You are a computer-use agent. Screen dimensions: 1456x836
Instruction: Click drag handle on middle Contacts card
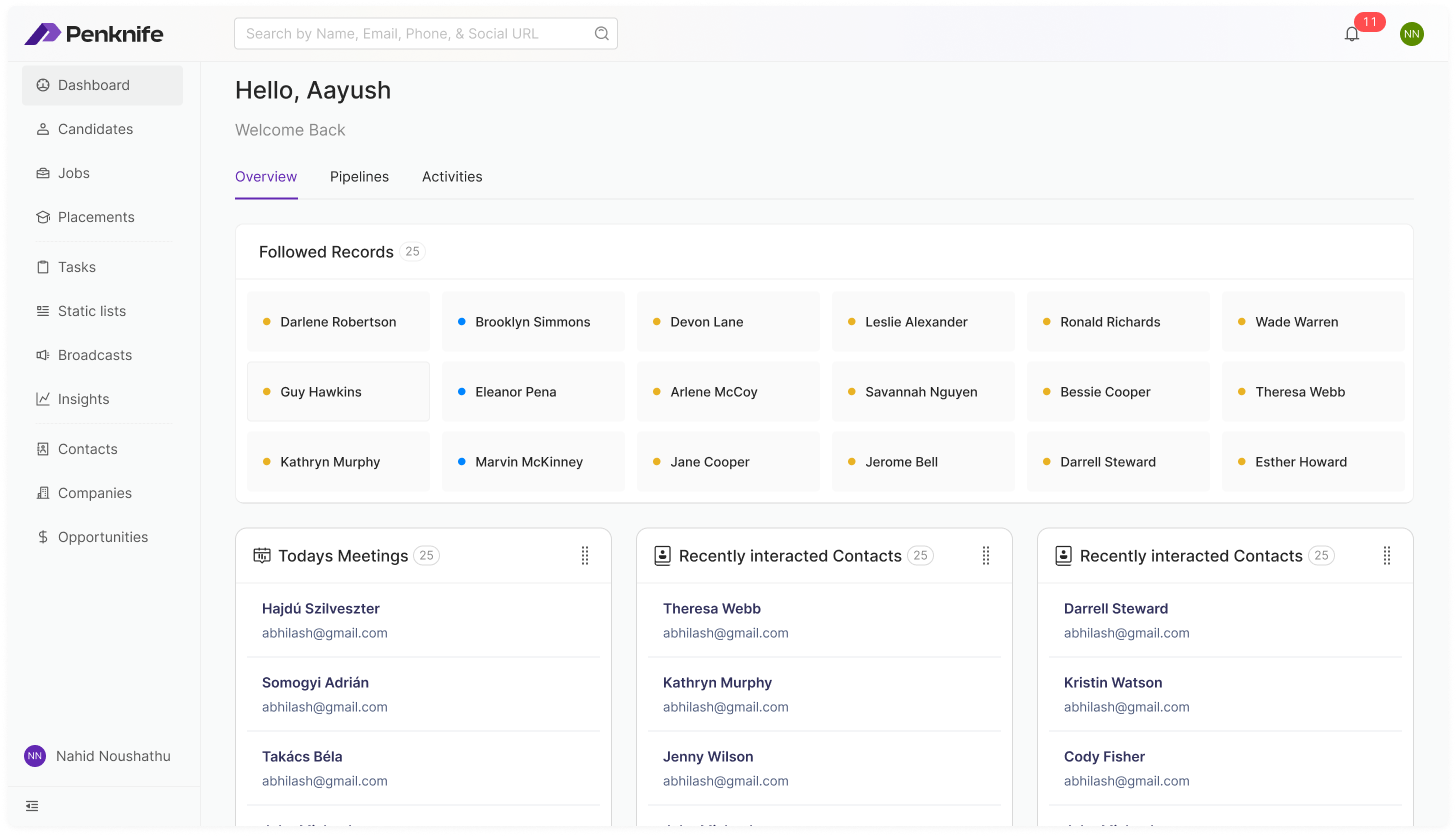pos(986,556)
